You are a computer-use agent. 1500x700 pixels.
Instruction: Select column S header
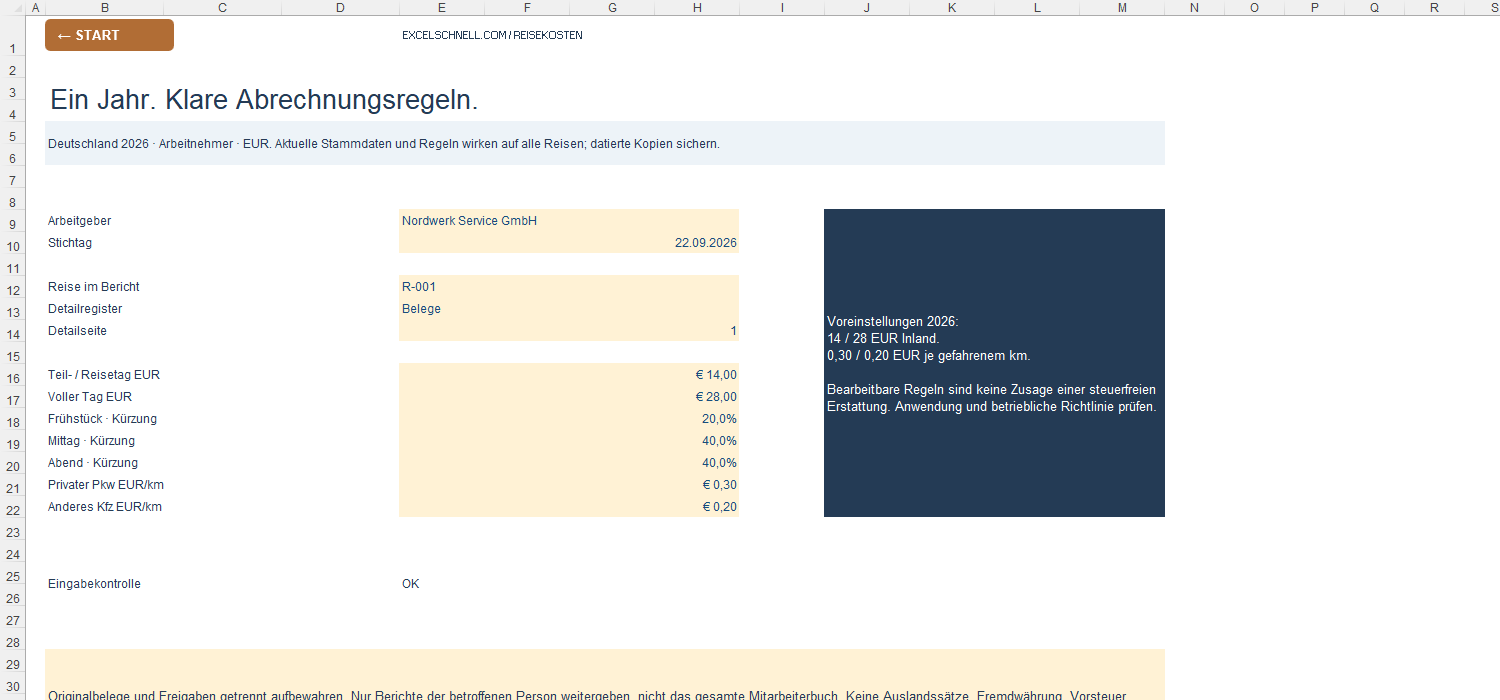coord(1482,8)
